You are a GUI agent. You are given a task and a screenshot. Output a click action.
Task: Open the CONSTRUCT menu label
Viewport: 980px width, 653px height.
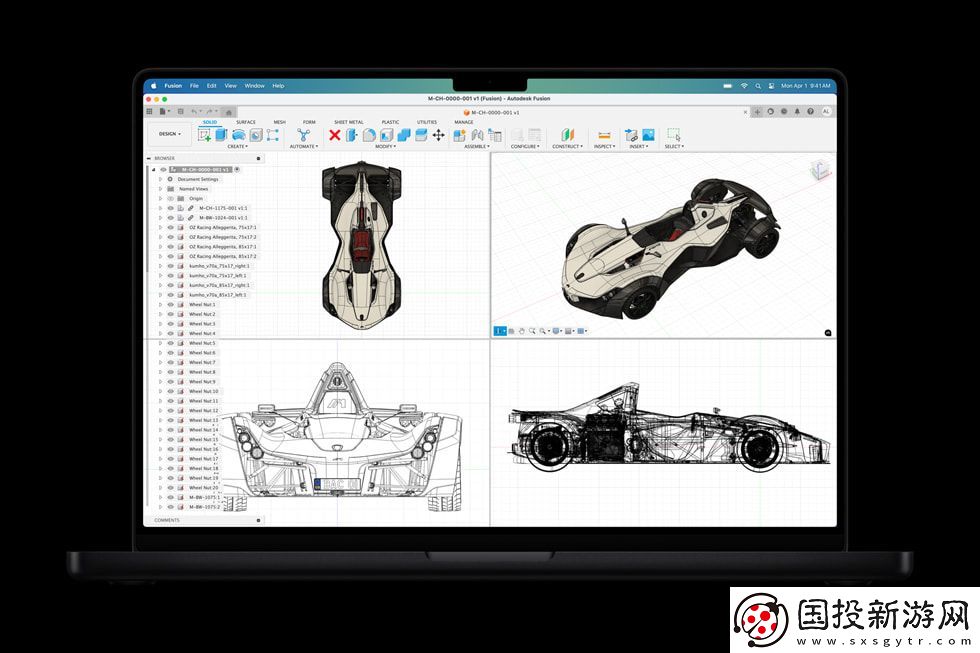[x=566, y=147]
